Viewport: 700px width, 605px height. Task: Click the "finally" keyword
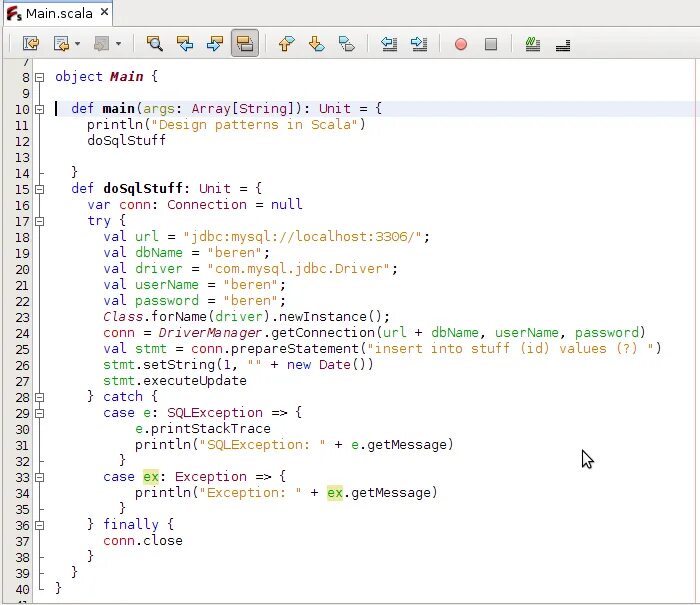coord(130,524)
